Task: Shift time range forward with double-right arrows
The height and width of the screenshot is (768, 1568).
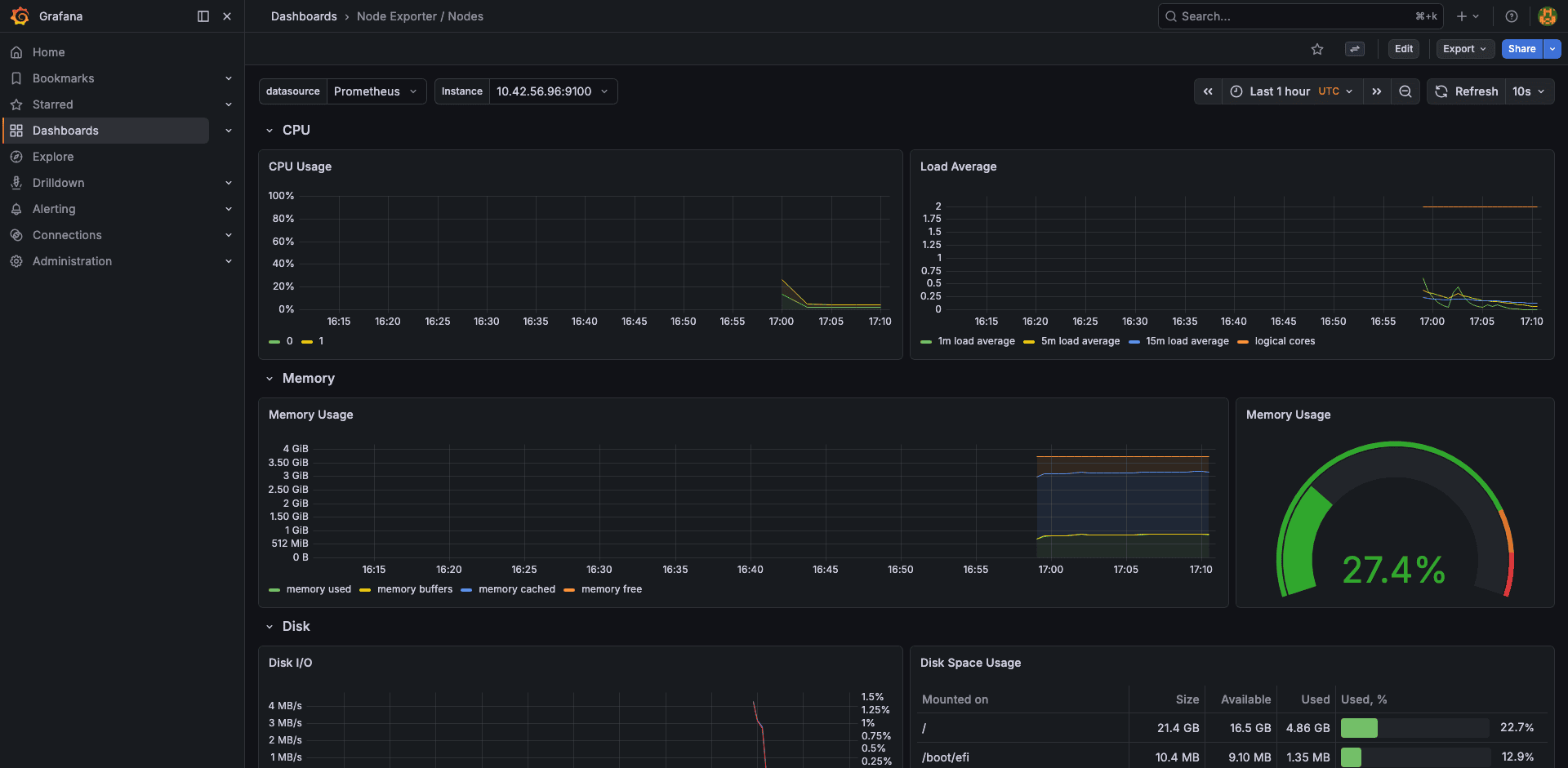Action: (x=1377, y=91)
